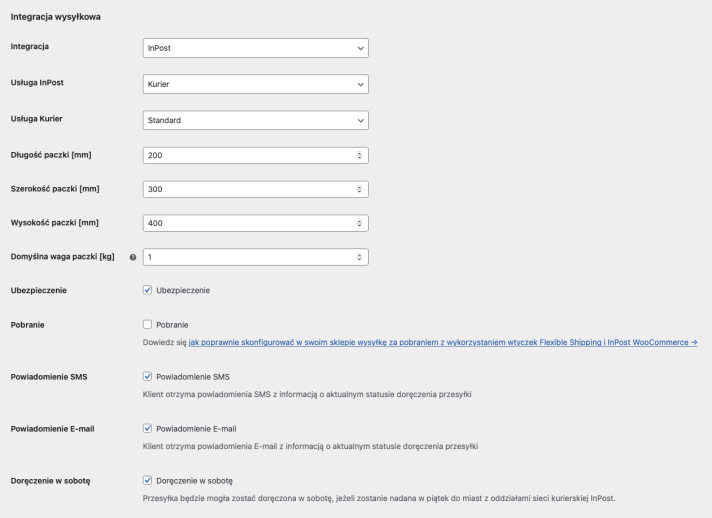Enable the Pobranie checkbox
Screen dimensions: 712x518
[x=148, y=325]
